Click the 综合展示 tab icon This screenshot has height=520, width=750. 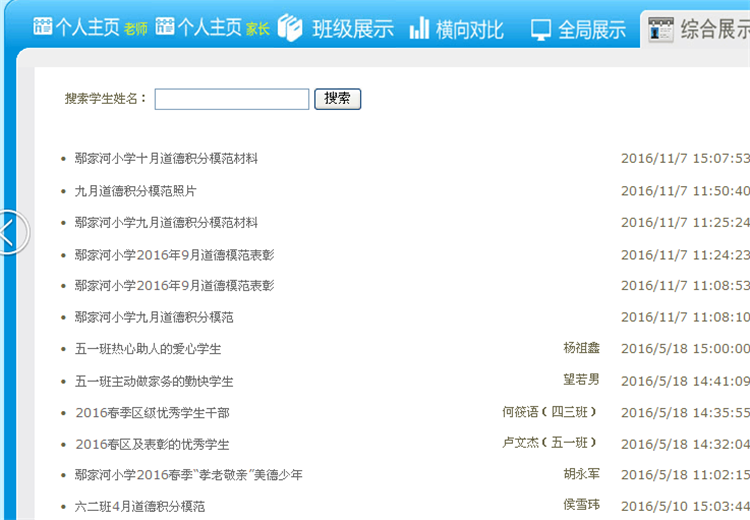[660, 29]
